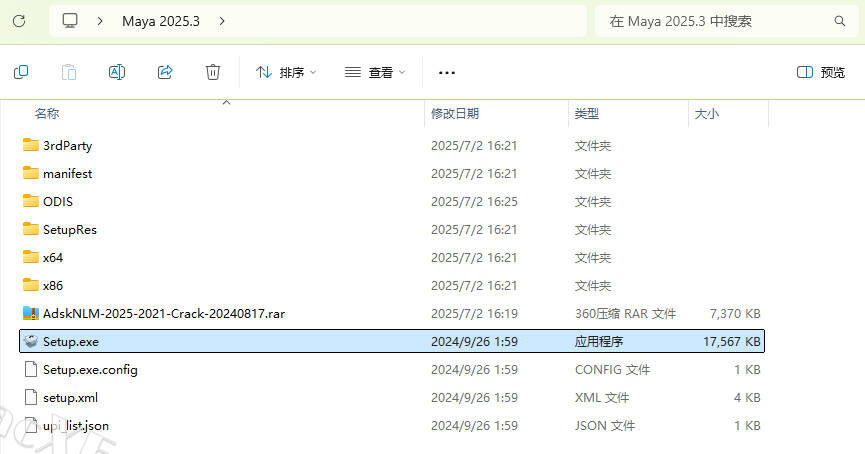Click the Rename icon in toolbar
The image size is (865, 454).
pos(117,72)
